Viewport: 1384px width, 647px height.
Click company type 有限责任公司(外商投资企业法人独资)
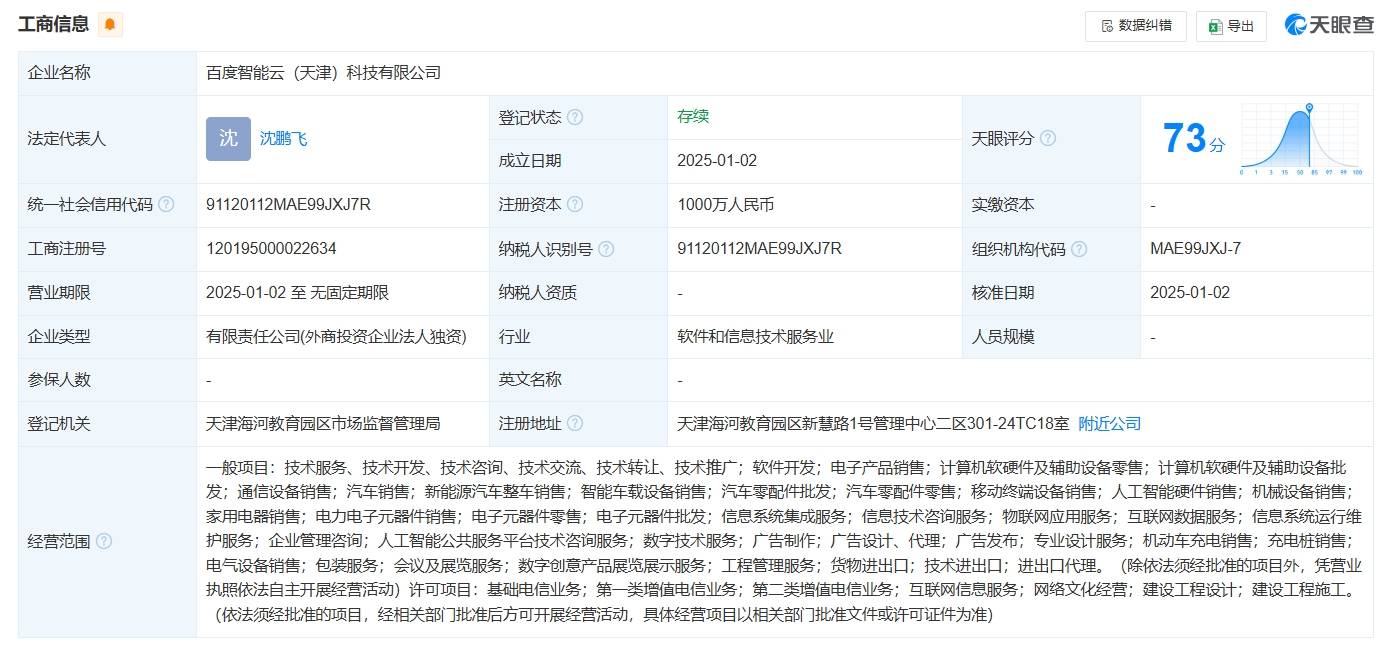click(x=336, y=337)
